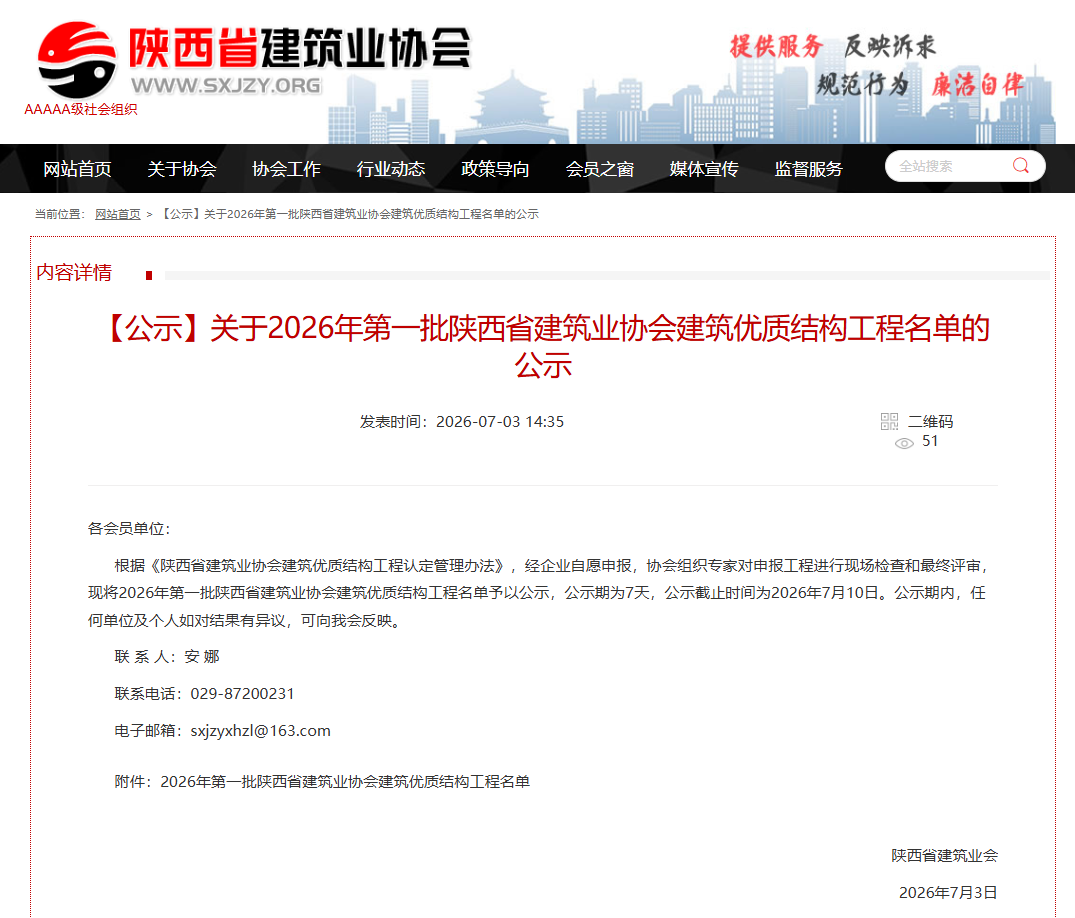
Task: Click the 规范行为 slogan in banner
Action: 862,85
